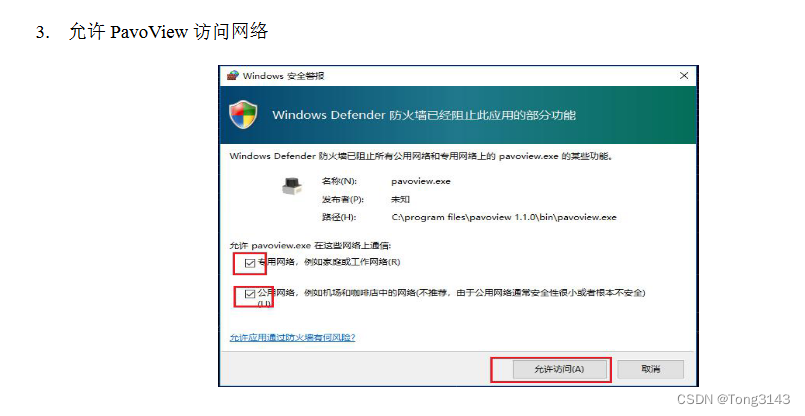The height and width of the screenshot is (416, 805).
Task: Click the 路径(H) label
Action: pos(339,217)
